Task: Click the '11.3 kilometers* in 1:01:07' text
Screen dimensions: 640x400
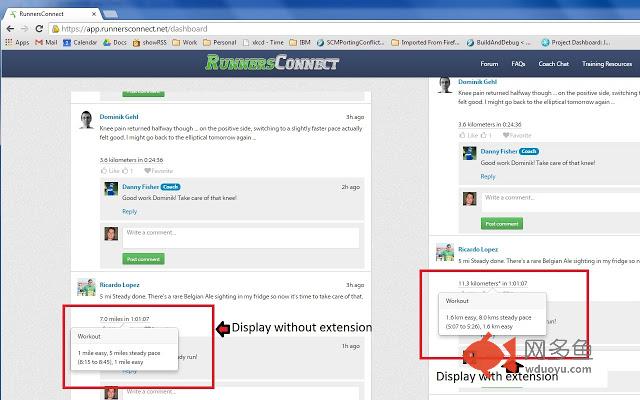Action: (493, 283)
